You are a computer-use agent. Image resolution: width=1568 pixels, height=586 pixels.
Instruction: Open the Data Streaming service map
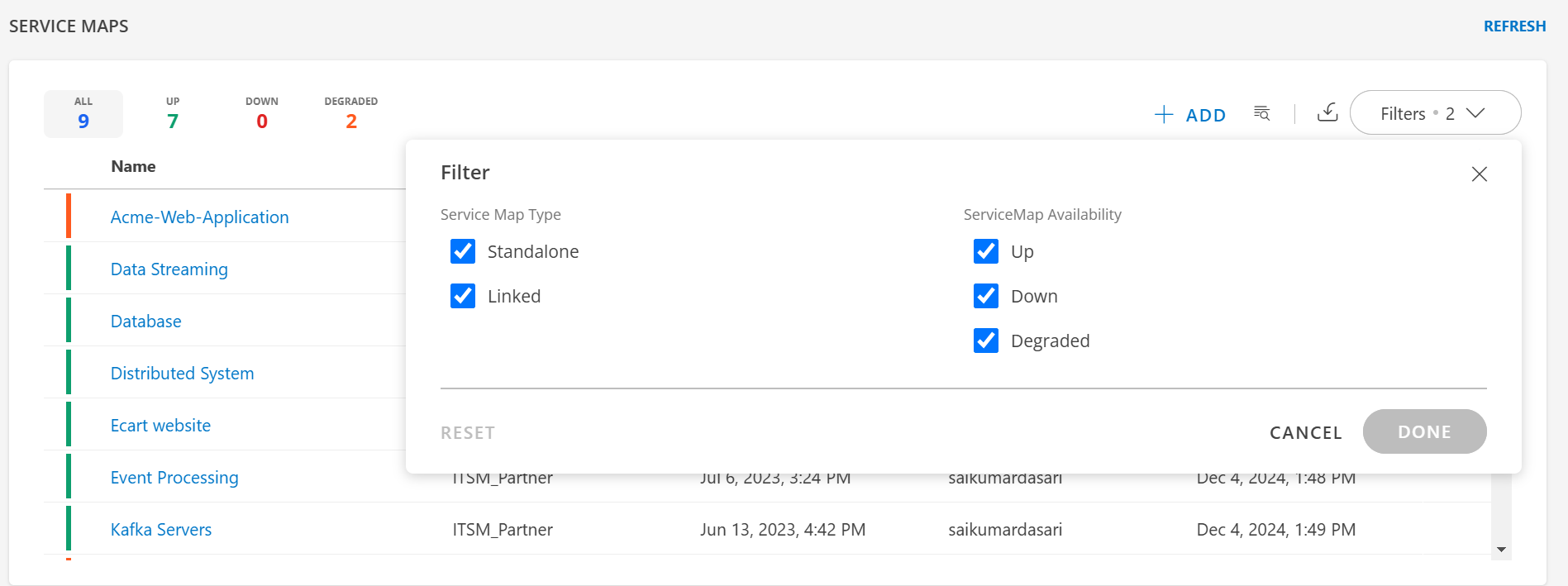pyautogui.click(x=169, y=269)
